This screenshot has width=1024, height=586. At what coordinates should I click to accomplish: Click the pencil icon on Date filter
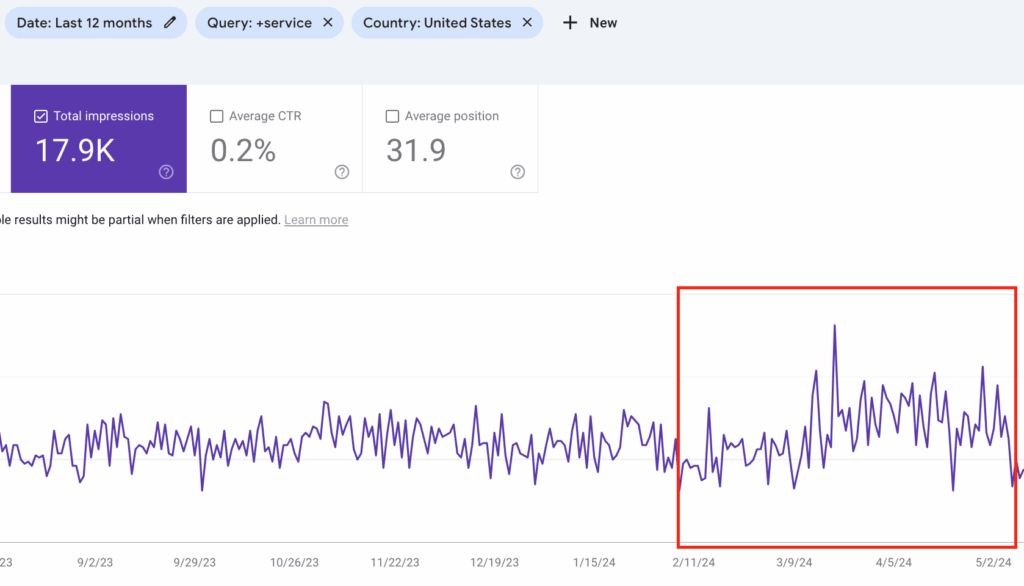[171, 22]
